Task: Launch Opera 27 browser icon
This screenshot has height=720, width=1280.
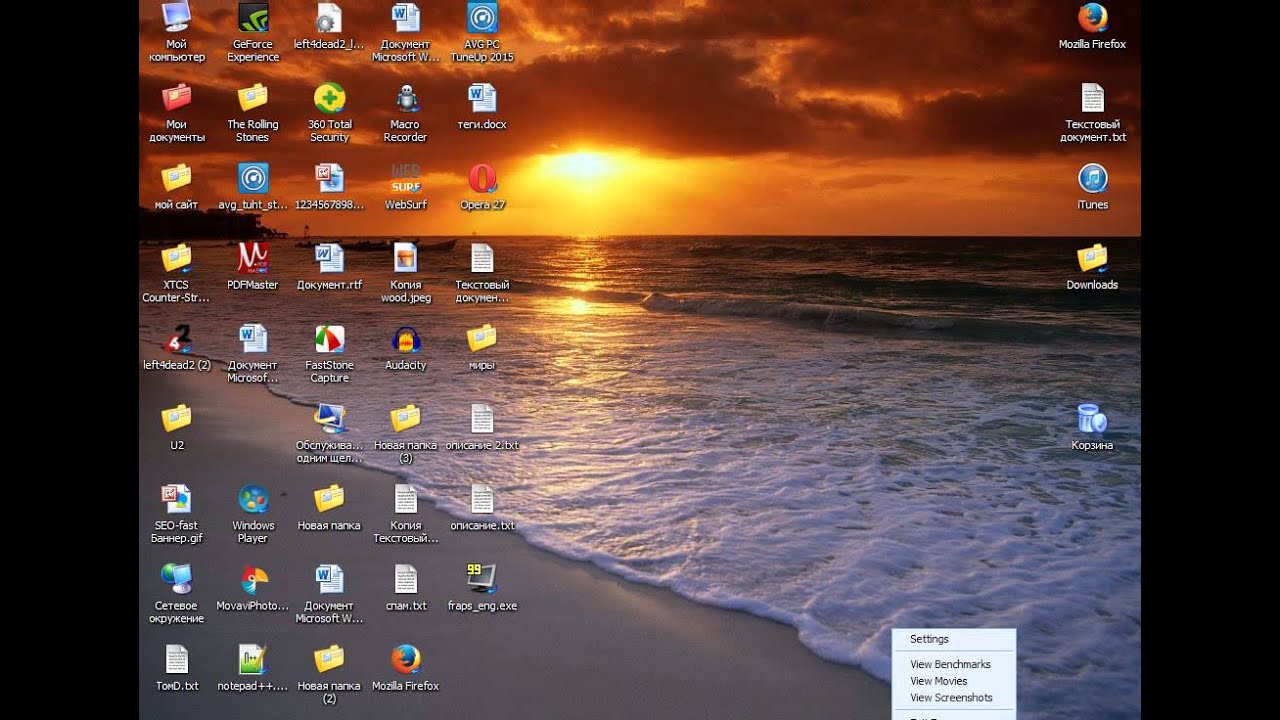Action: click(x=482, y=187)
